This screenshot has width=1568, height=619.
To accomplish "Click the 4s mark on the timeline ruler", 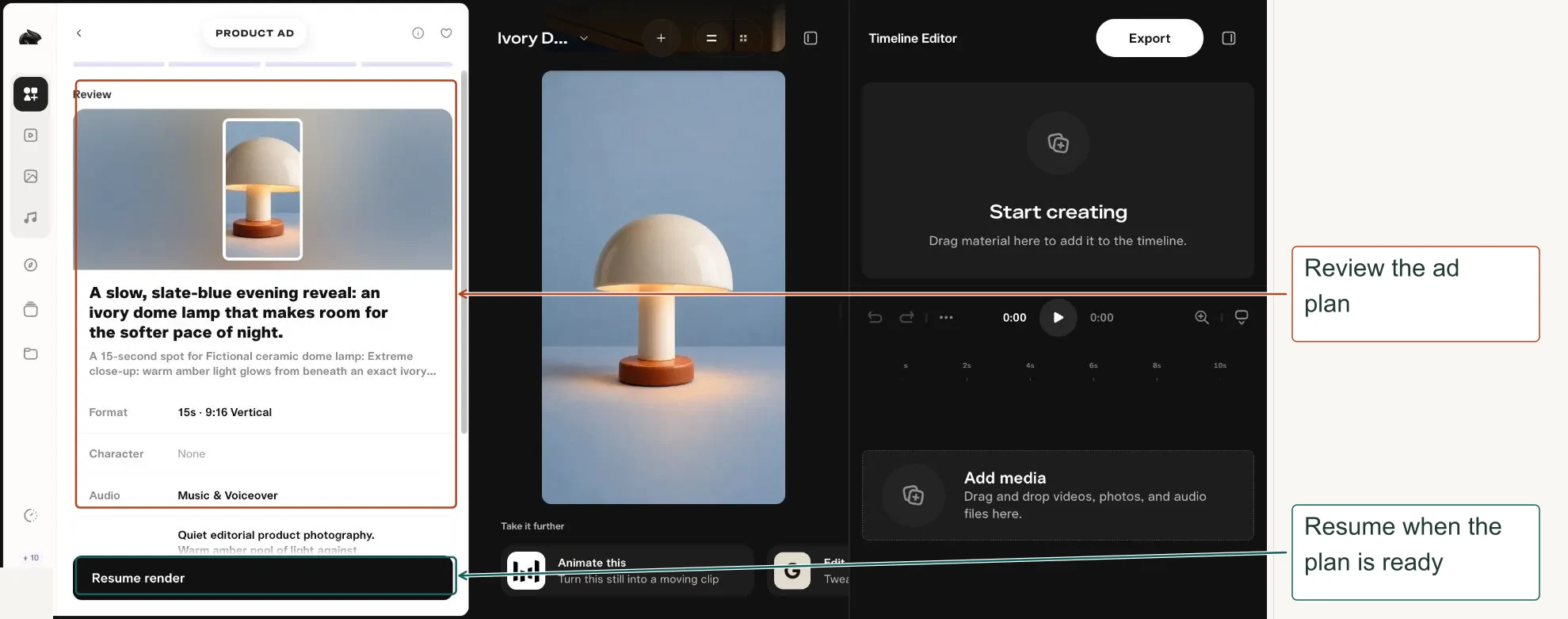I will (1030, 366).
